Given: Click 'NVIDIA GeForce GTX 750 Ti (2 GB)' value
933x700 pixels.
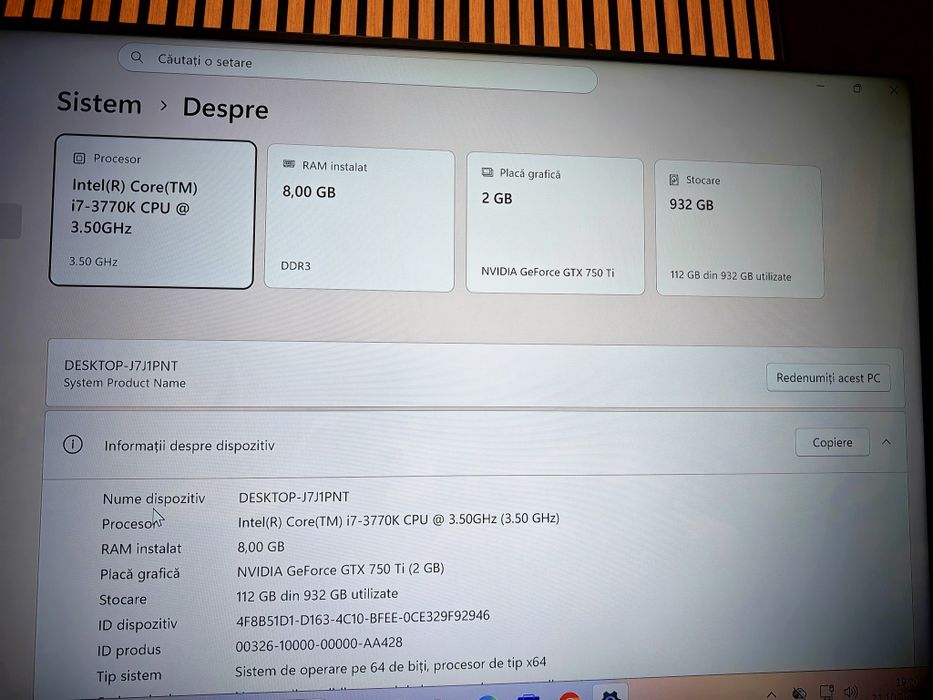Looking at the screenshot, I should (x=340, y=570).
